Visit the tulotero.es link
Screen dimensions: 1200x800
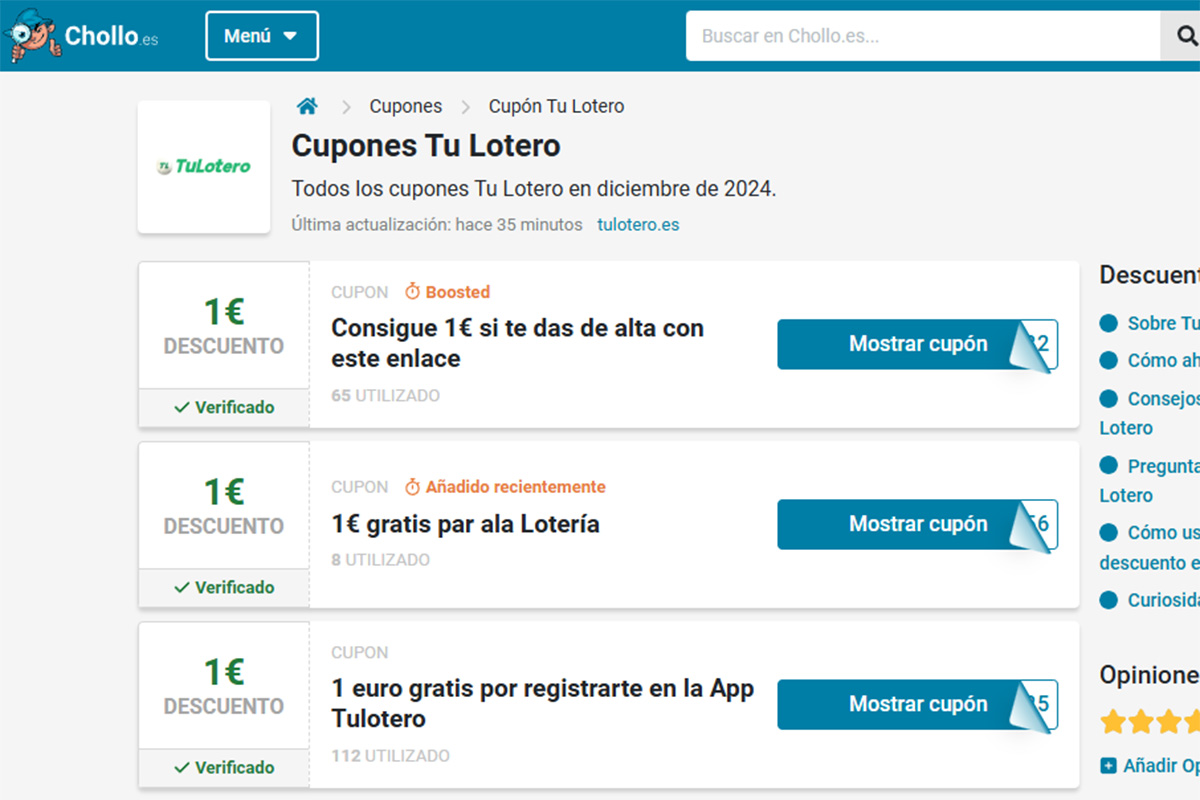(638, 225)
